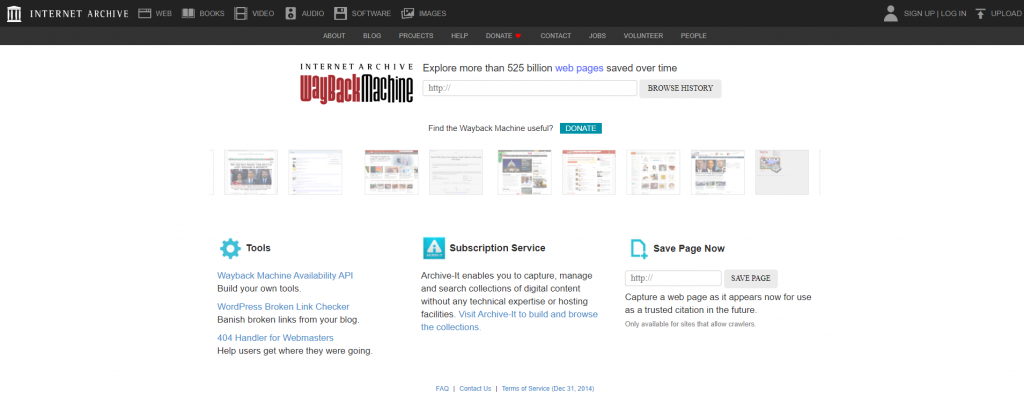Viewport: 1024px width, 408px height.
Task: Open the first full thumbnail showing two men
Action: pos(251,172)
